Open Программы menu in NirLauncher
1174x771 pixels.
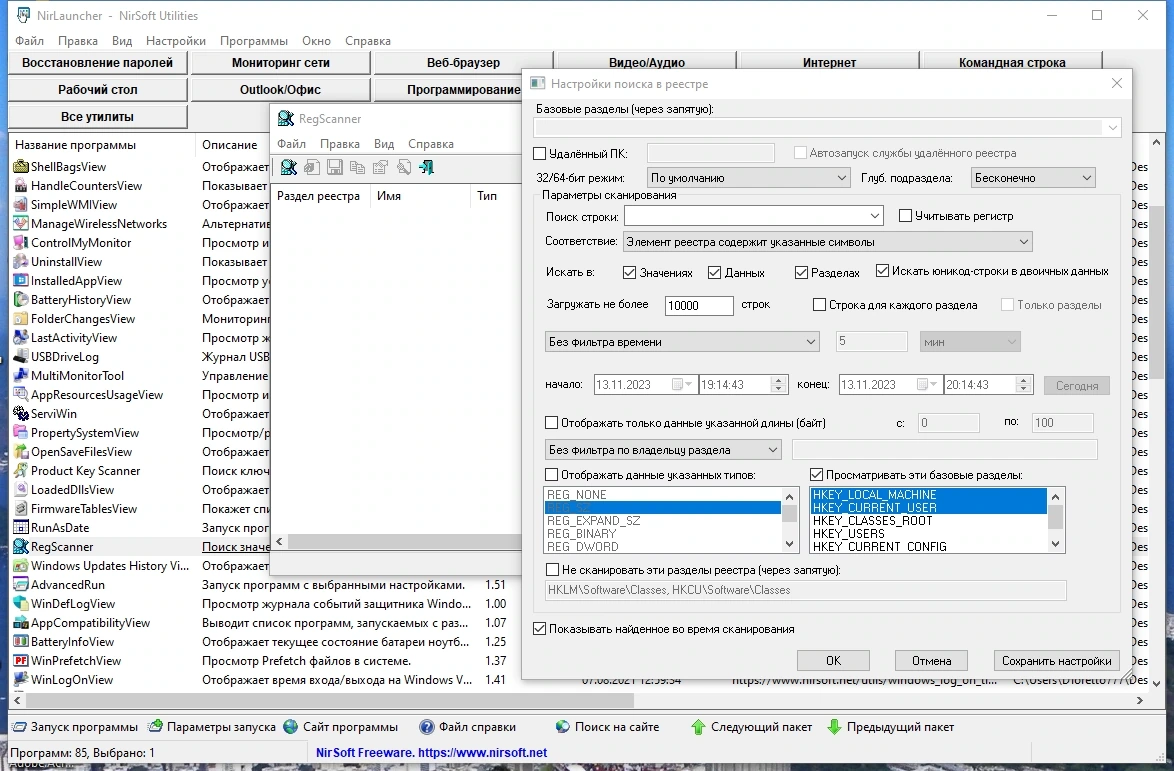click(x=254, y=41)
